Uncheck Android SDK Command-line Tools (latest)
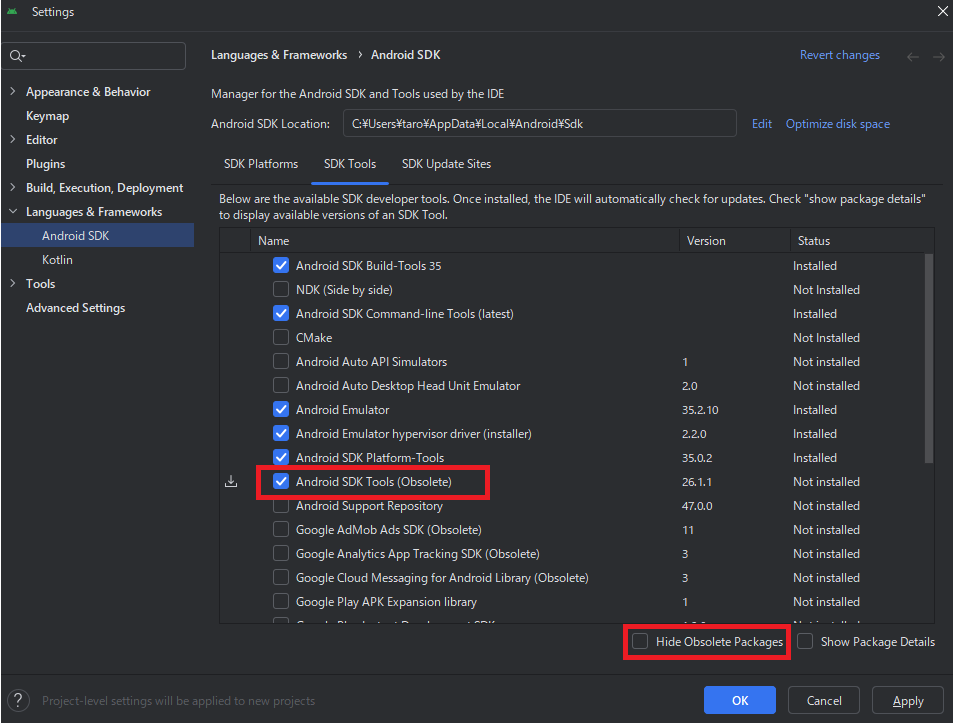Image resolution: width=953 pixels, height=723 pixels. pos(281,314)
